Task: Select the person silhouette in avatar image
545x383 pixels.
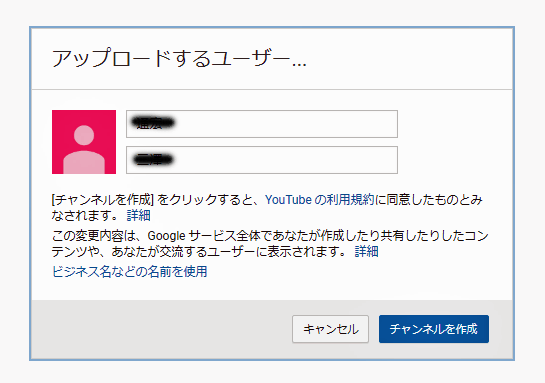Action: click(84, 149)
